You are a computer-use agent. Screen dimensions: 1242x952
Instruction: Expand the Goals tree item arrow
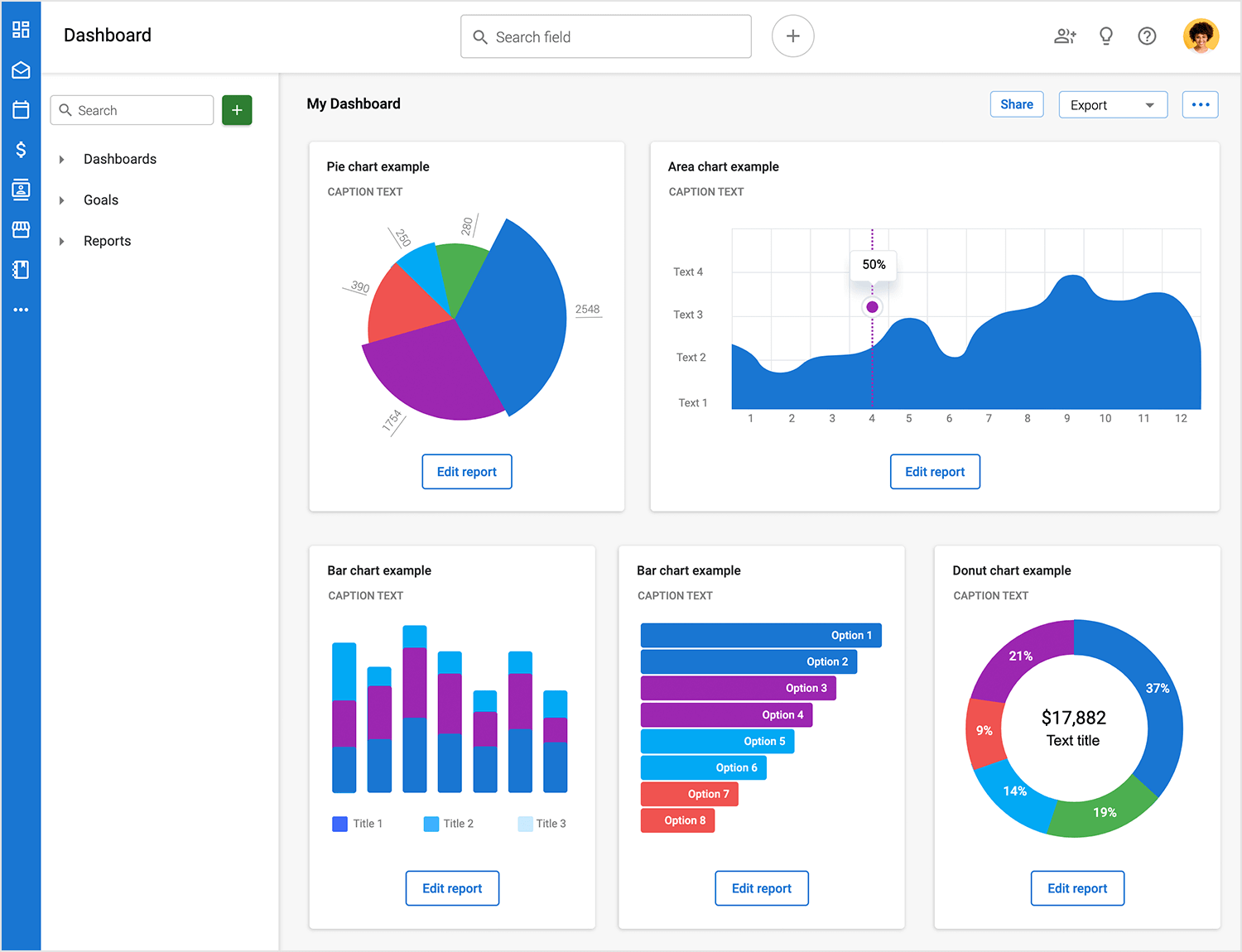click(61, 200)
